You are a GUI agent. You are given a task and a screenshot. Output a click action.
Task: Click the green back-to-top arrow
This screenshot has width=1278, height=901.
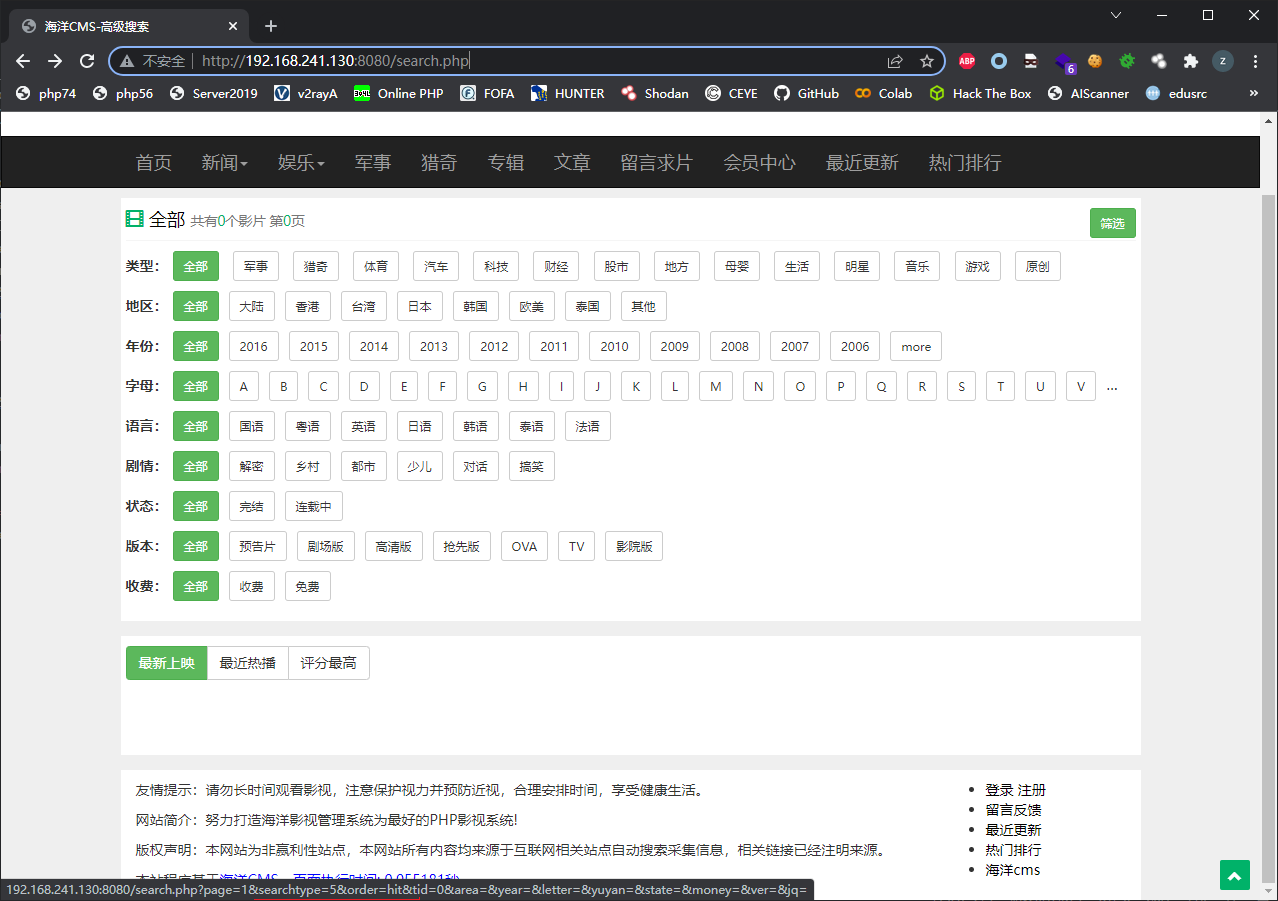click(1234, 875)
